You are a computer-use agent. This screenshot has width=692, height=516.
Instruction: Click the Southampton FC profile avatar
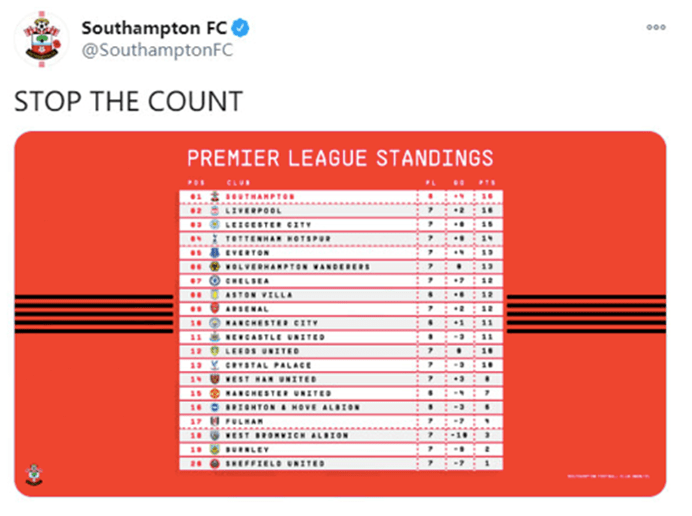(x=41, y=40)
